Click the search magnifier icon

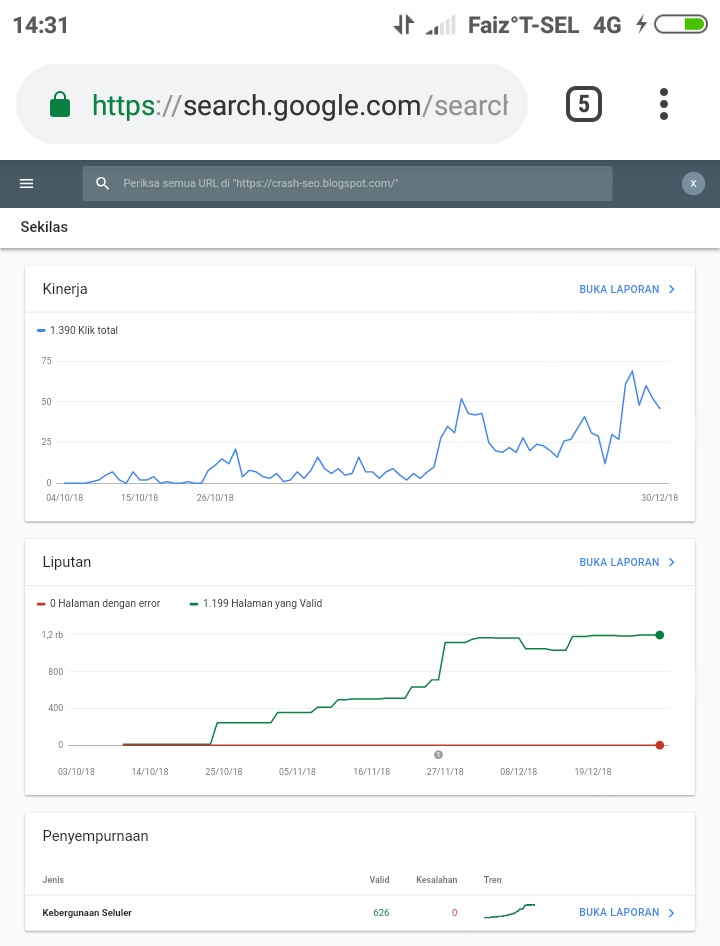point(102,183)
